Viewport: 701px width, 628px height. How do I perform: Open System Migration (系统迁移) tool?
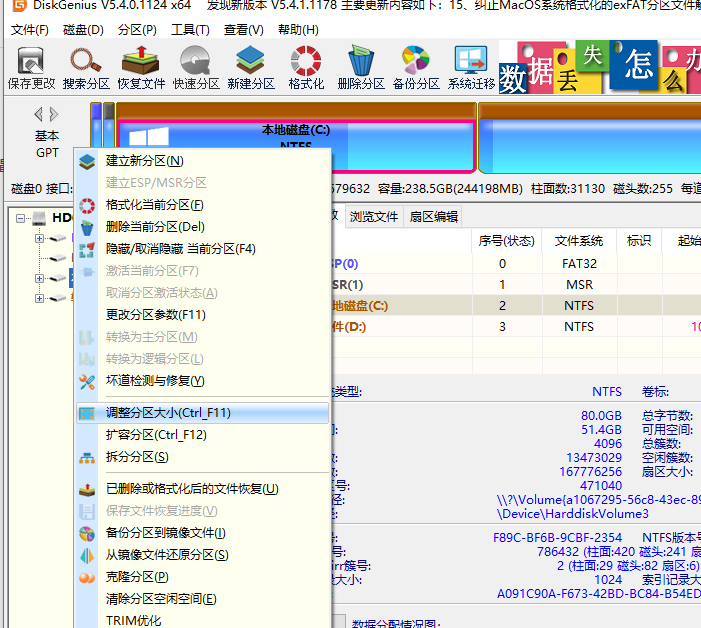click(x=471, y=68)
